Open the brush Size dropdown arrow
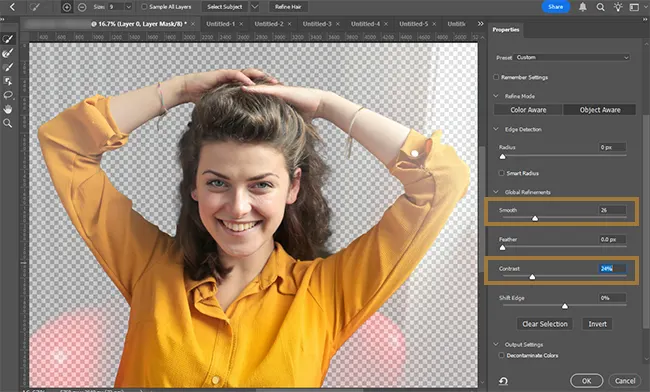The height and width of the screenshot is (392, 650). (x=129, y=7)
